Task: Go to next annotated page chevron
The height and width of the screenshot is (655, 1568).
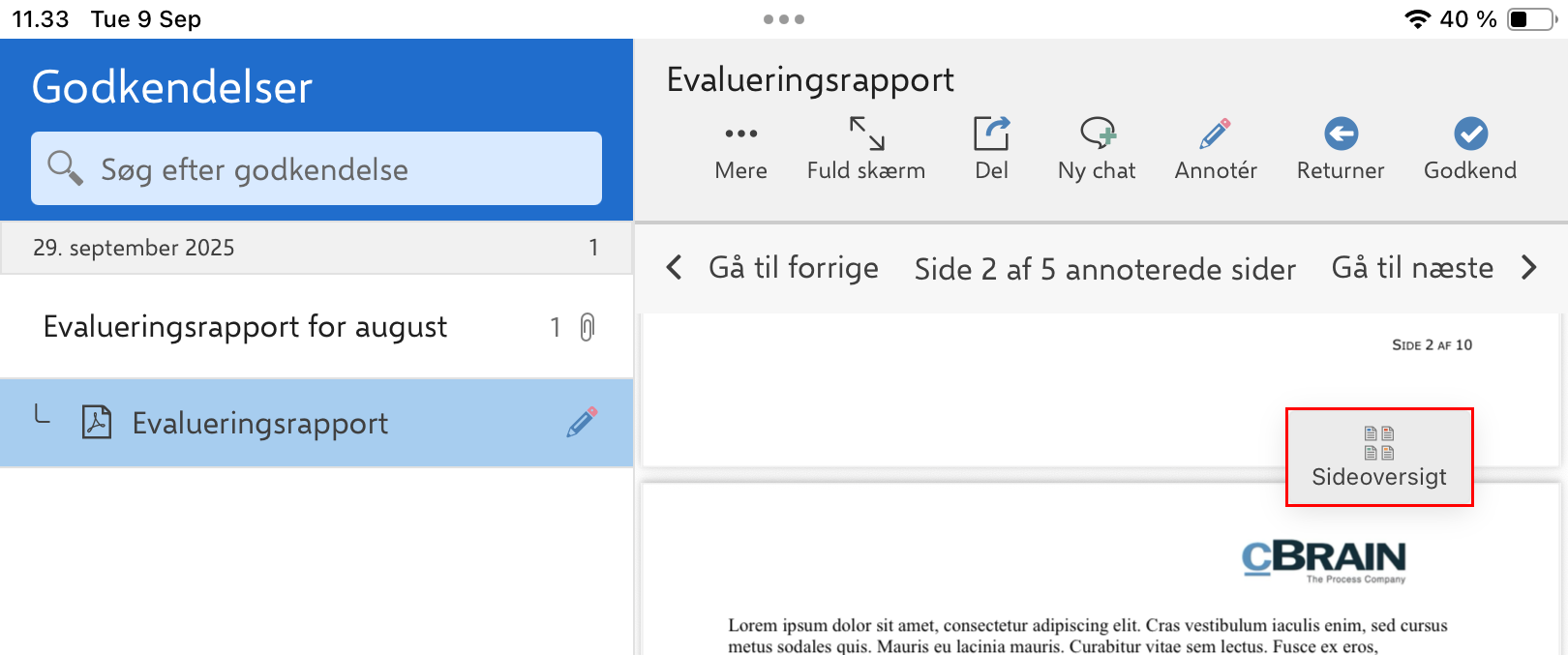Action: click(x=1528, y=268)
